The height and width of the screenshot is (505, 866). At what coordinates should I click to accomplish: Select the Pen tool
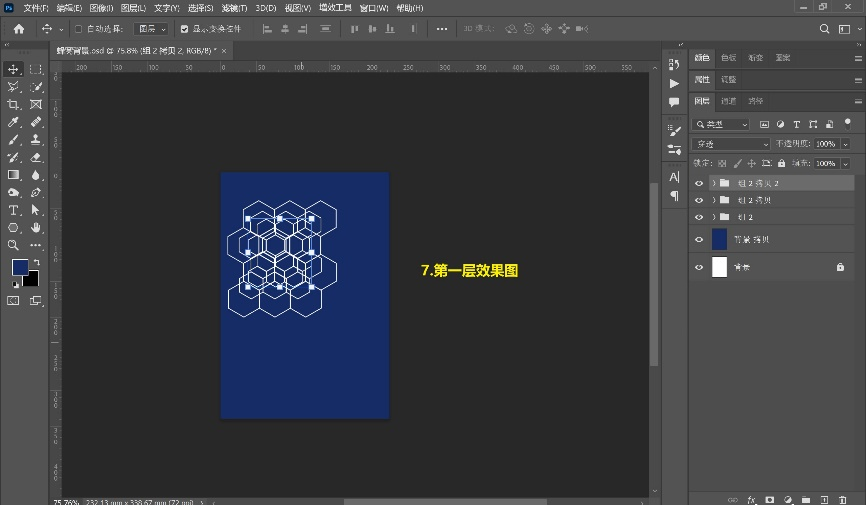(36, 193)
